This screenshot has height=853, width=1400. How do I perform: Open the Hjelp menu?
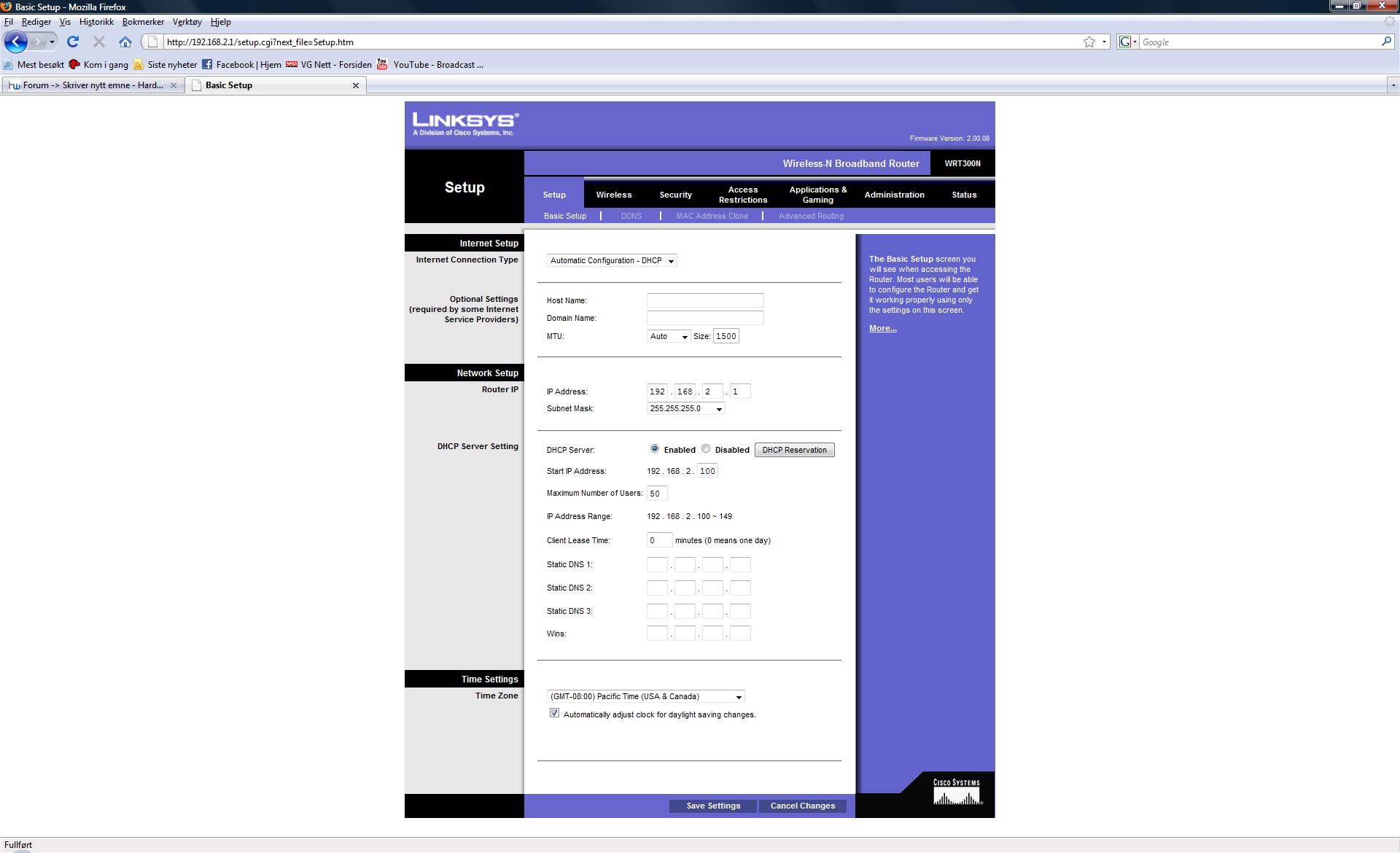click(x=221, y=22)
